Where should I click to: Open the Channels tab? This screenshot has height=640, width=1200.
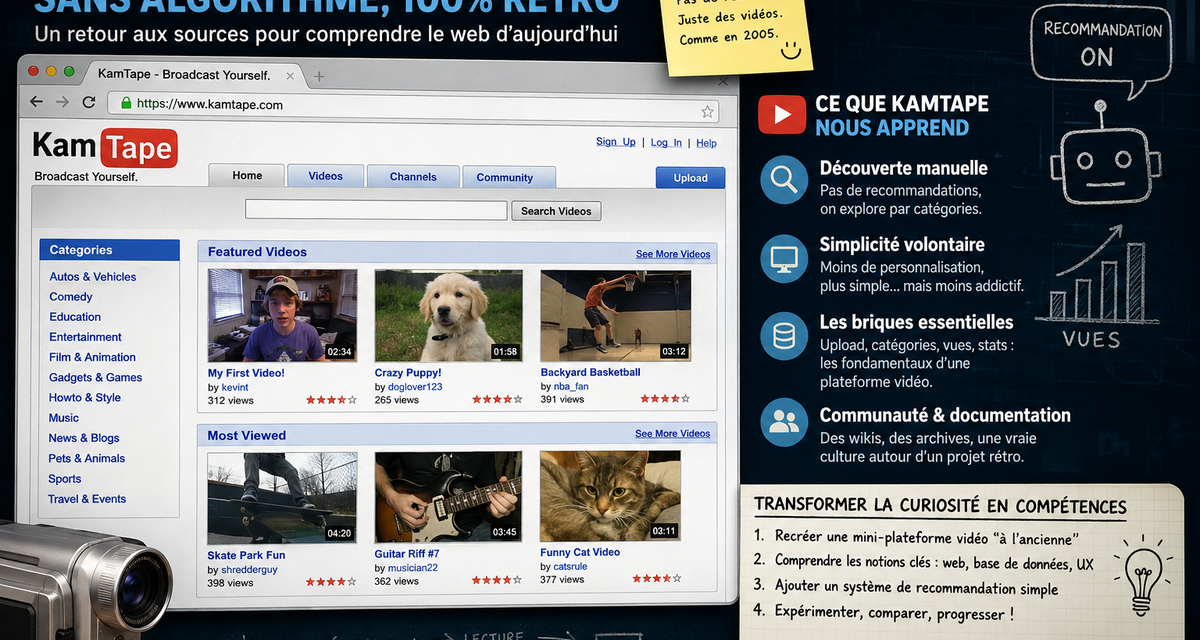tap(413, 177)
